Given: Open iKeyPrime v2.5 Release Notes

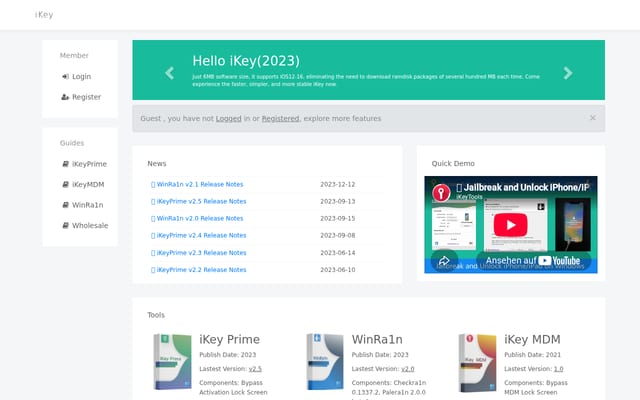Looking at the screenshot, I should 201,202.
